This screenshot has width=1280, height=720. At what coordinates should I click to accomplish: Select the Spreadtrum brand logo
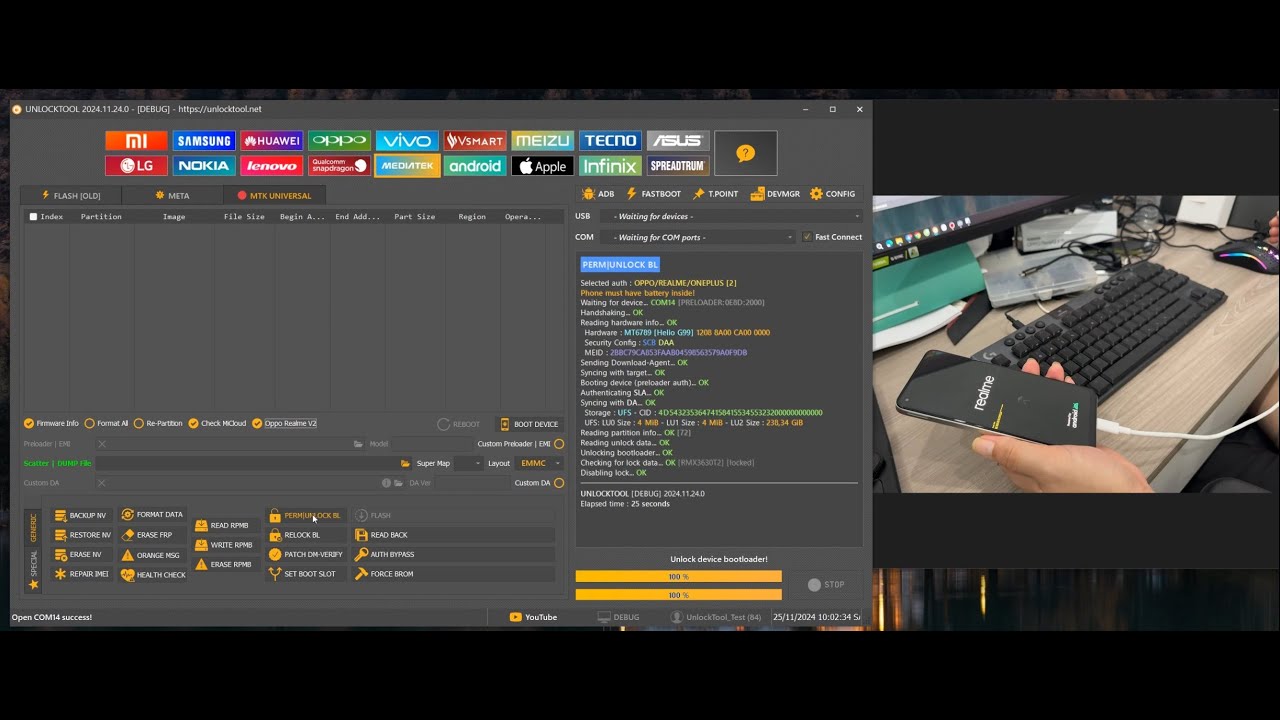tap(678, 166)
